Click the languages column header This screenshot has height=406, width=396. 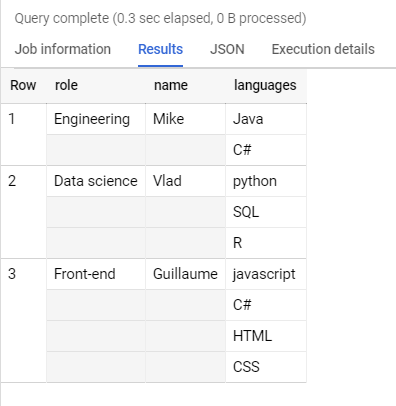click(265, 85)
